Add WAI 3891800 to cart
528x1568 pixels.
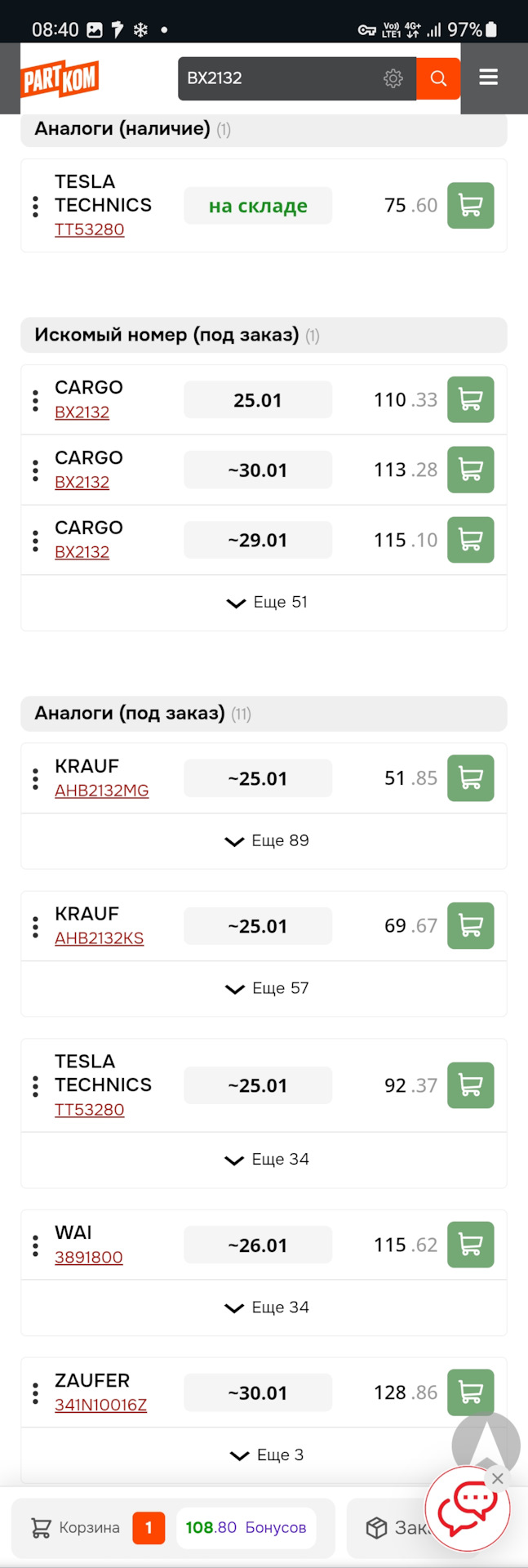[x=470, y=1245]
